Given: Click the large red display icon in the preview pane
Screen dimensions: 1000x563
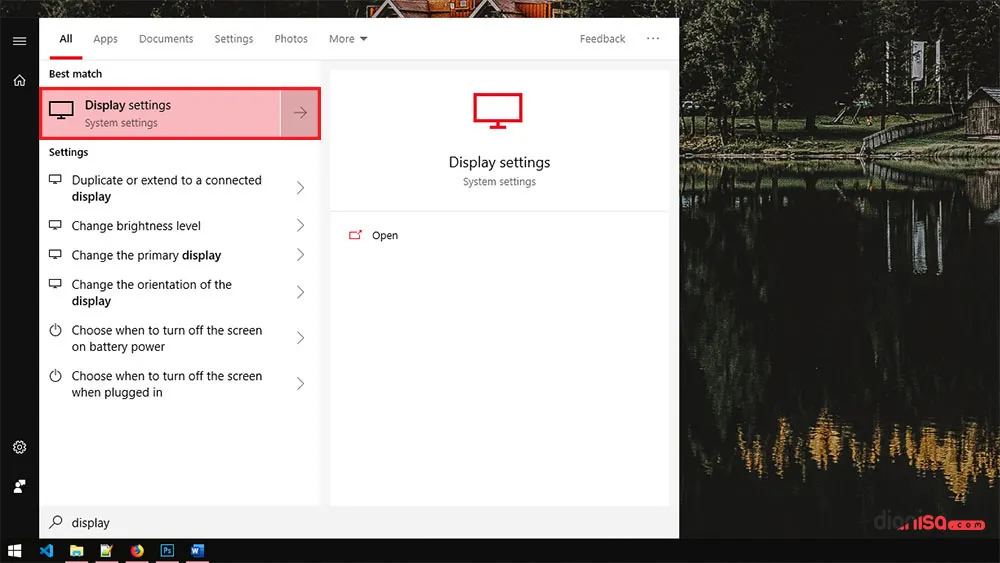Looking at the screenshot, I should tap(498, 111).
